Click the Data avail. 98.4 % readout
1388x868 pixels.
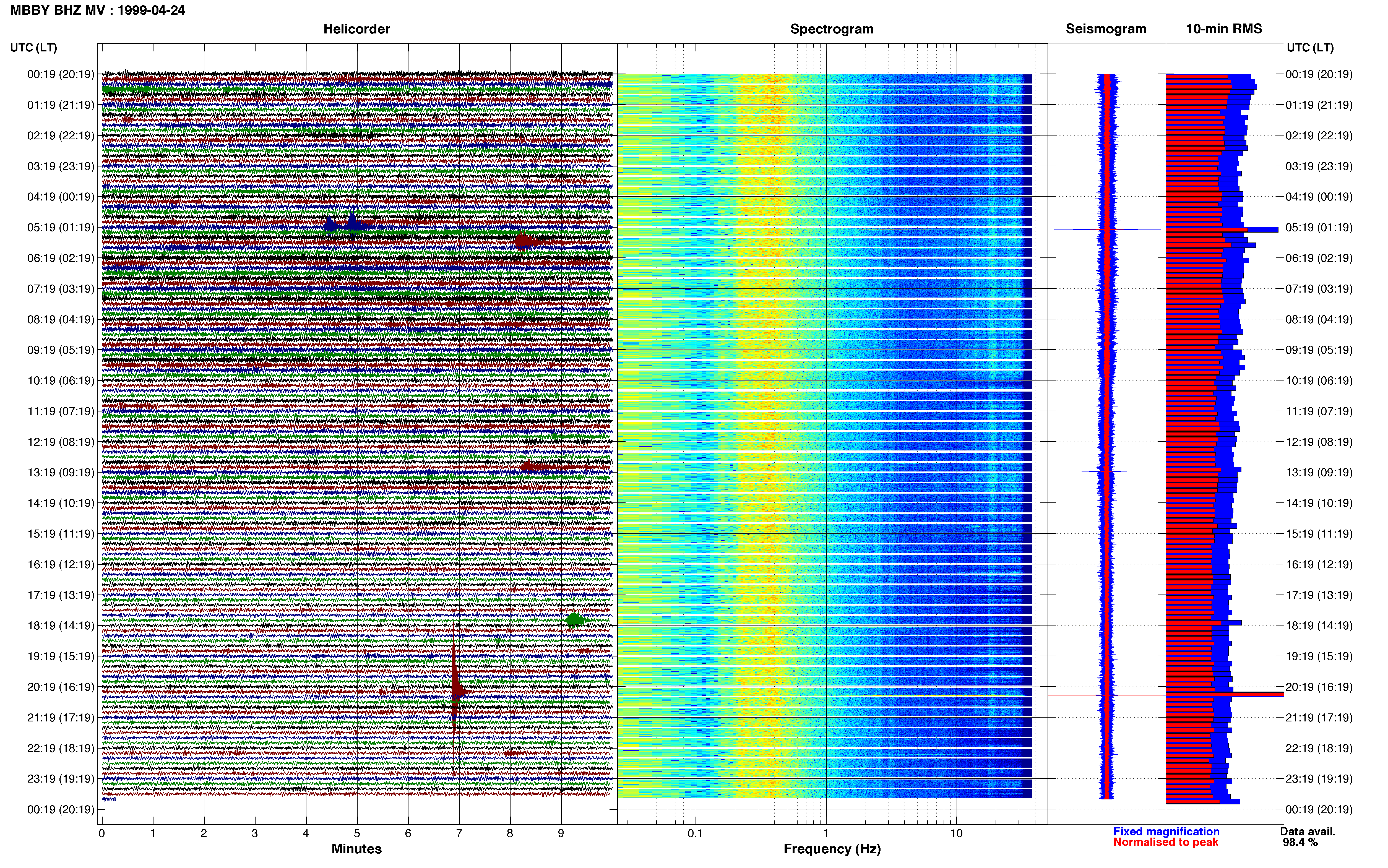click(x=1308, y=836)
